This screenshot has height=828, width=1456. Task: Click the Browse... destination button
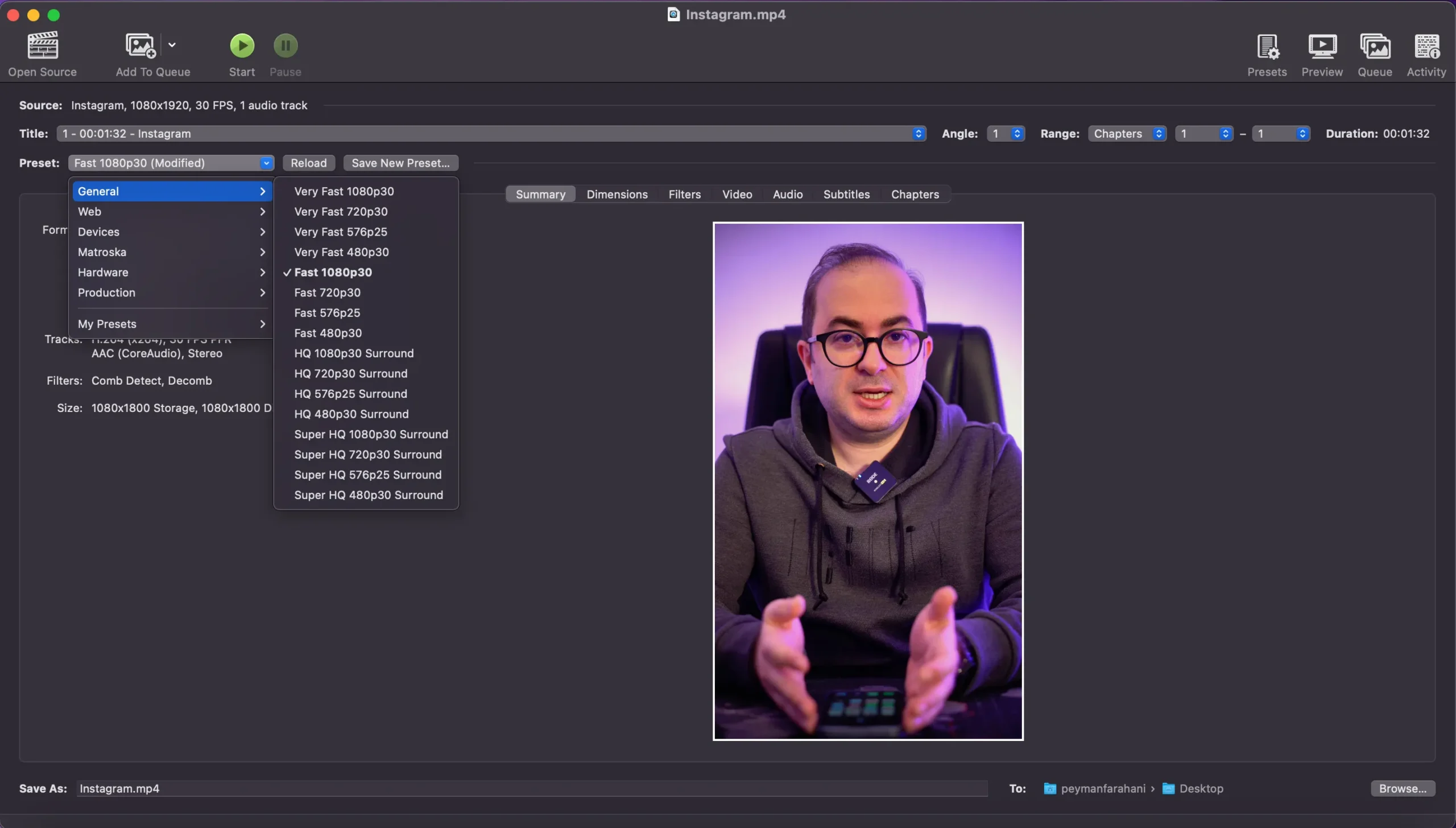pyautogui.click(x=1402, y=789)
